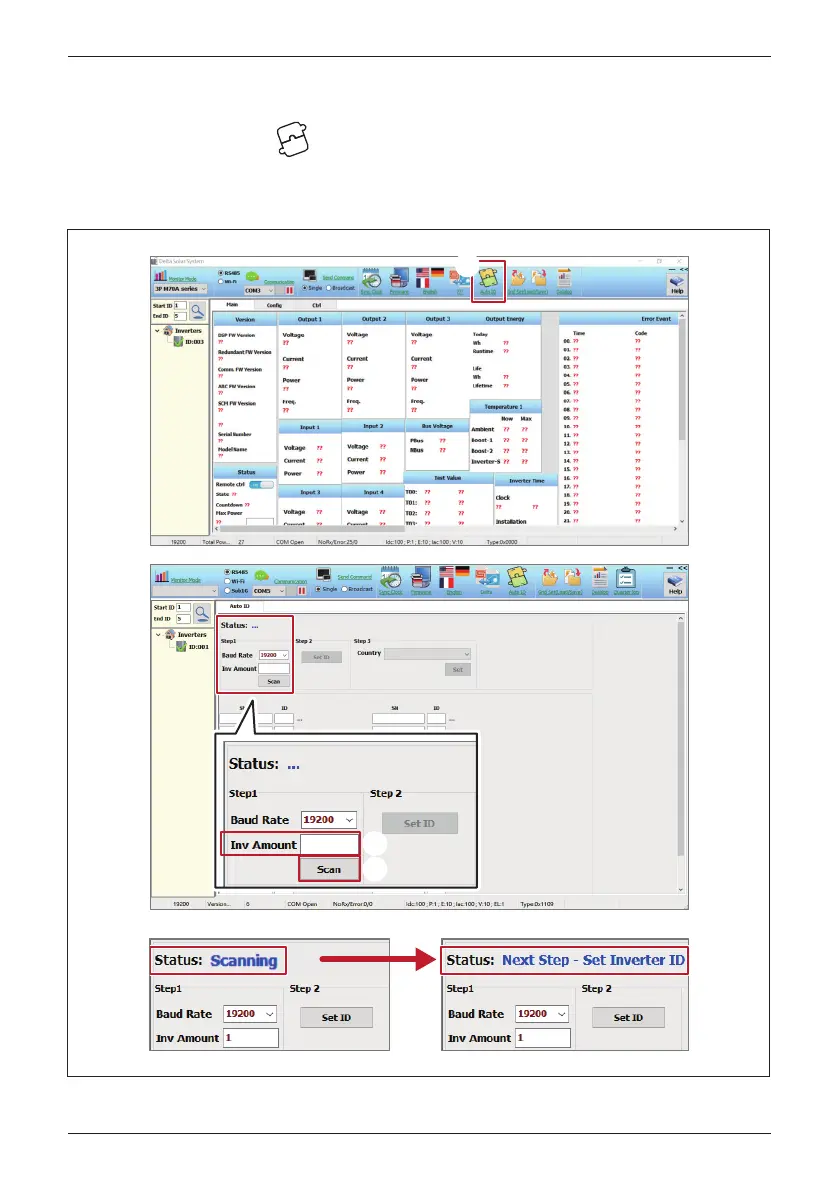Open the COM5 port dropdown
Image resolution: width=839 pixels, height=1191 pixels.
(x=270, y=590)
